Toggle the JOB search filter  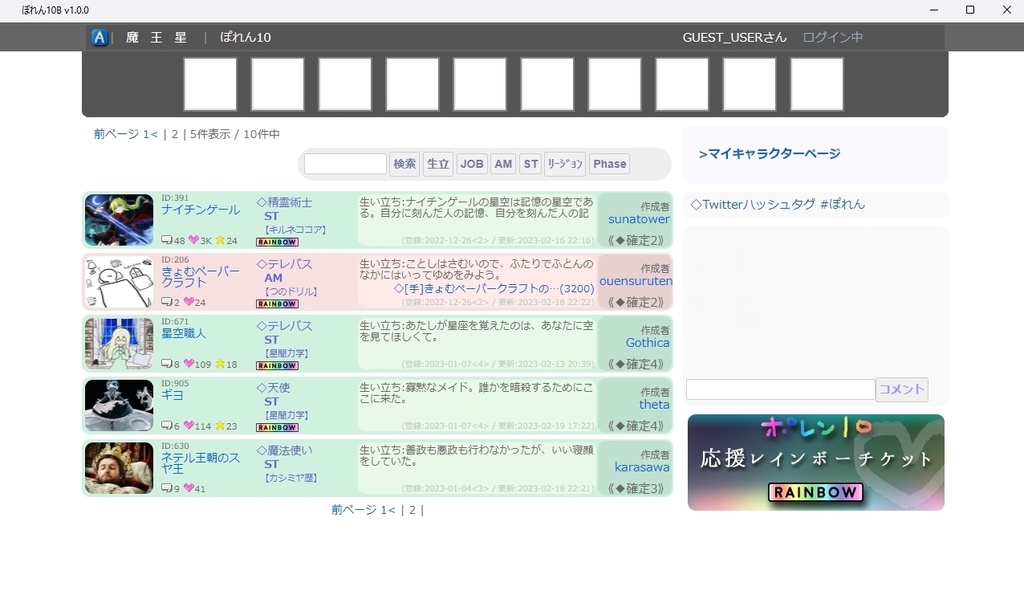(471, 163)
